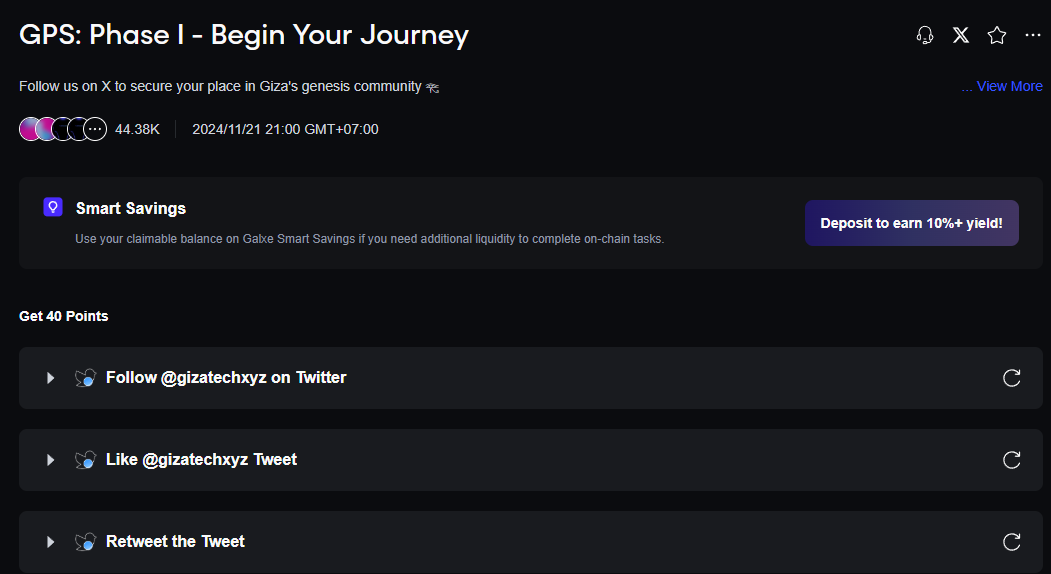1051x574 pixels.
Task: Click the Twitter bird icon beside Like task
Action: click(x=85, y=460)
